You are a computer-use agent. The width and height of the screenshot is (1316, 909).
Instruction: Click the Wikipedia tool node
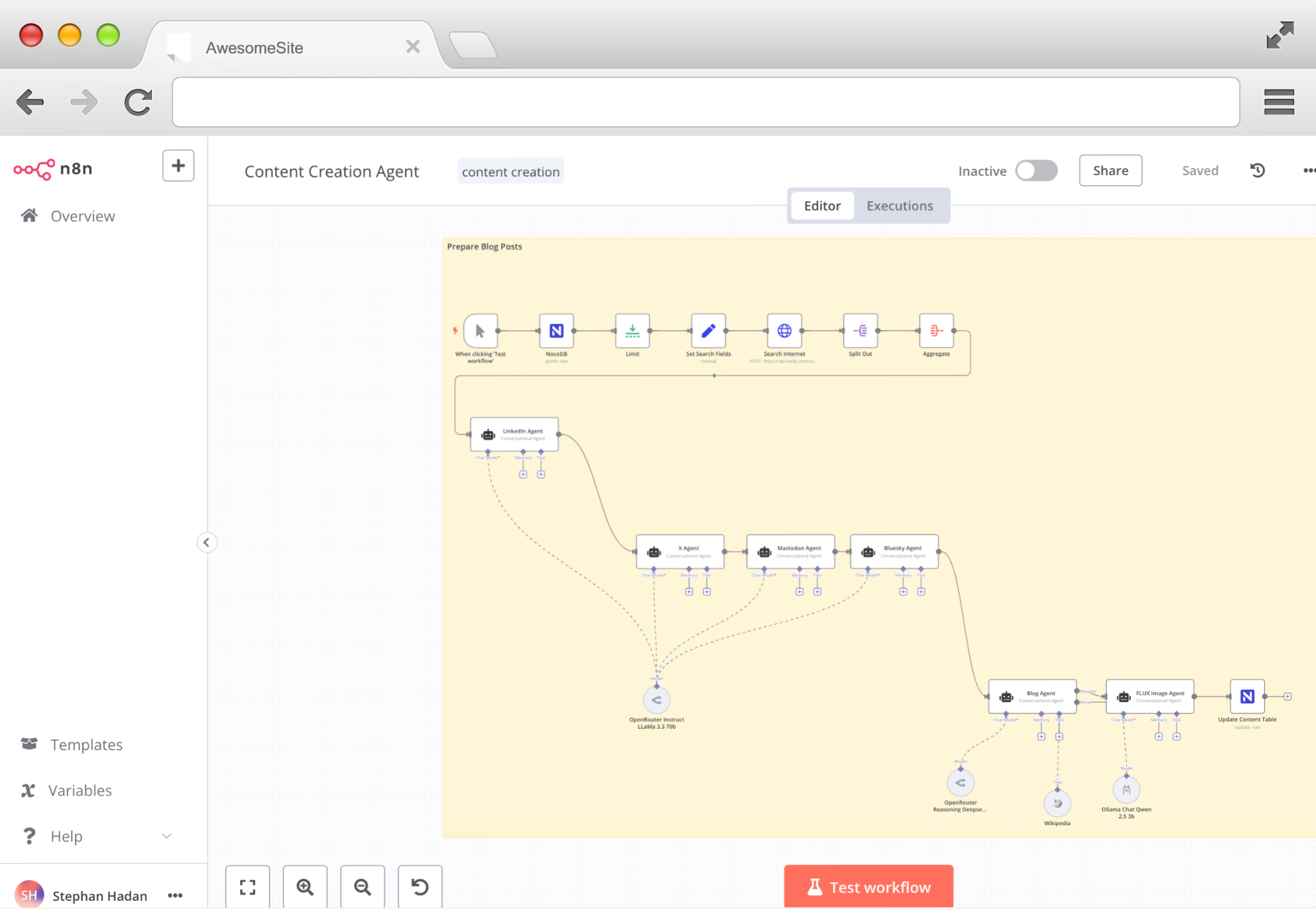tap(1057, 803)
